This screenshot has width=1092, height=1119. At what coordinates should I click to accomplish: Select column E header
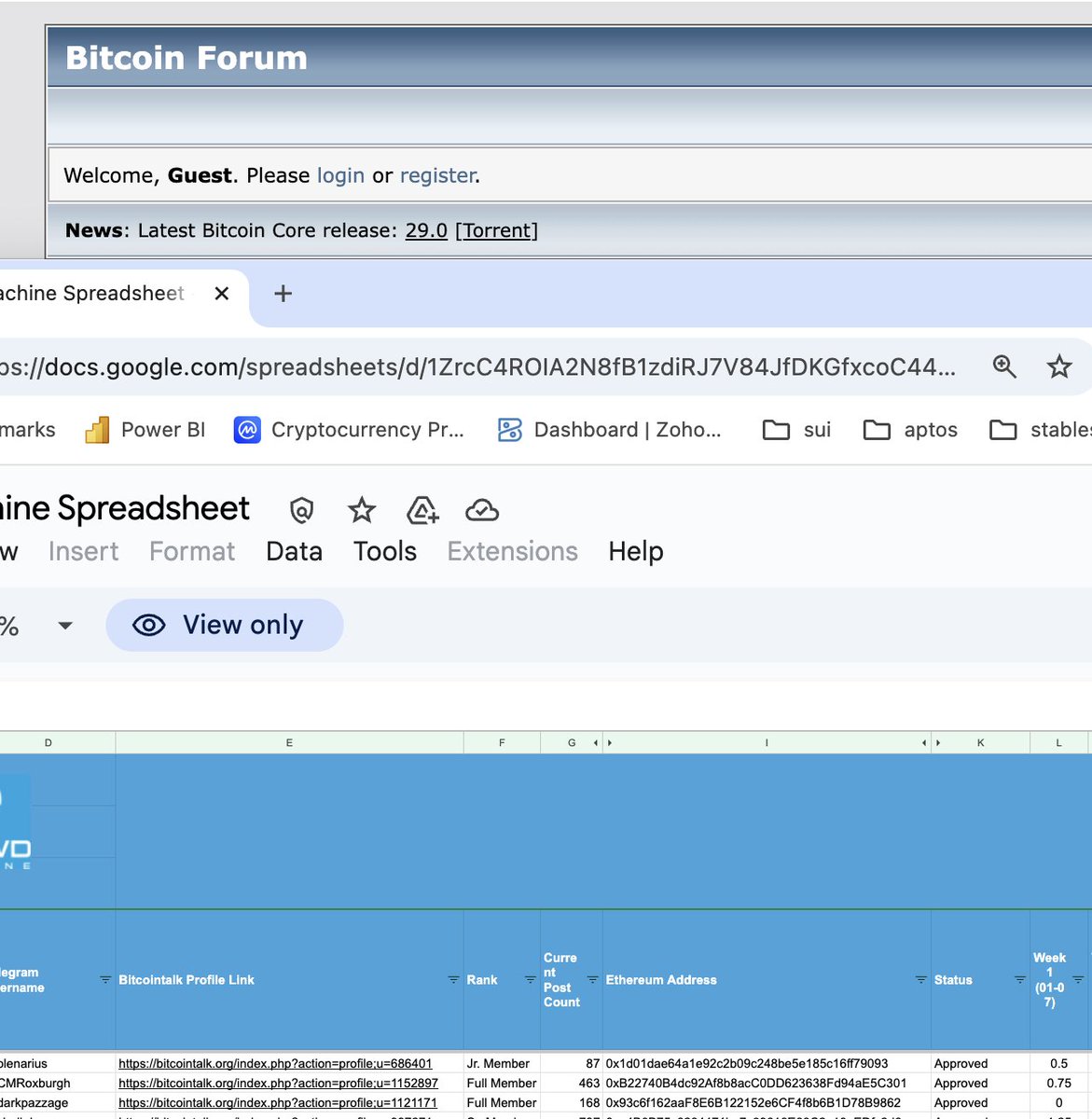click(289, 743)
